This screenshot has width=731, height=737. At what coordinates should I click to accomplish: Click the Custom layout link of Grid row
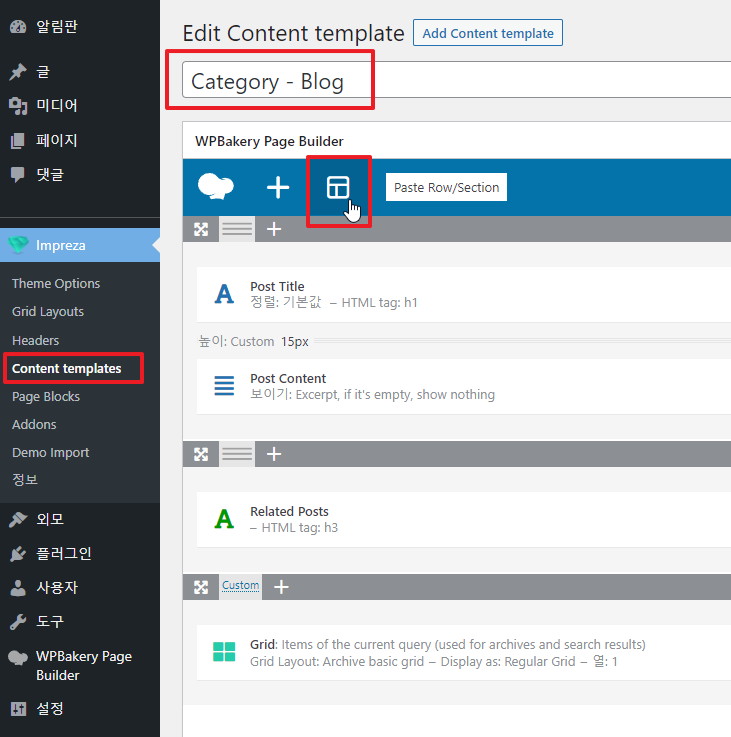tap(240, 586)
